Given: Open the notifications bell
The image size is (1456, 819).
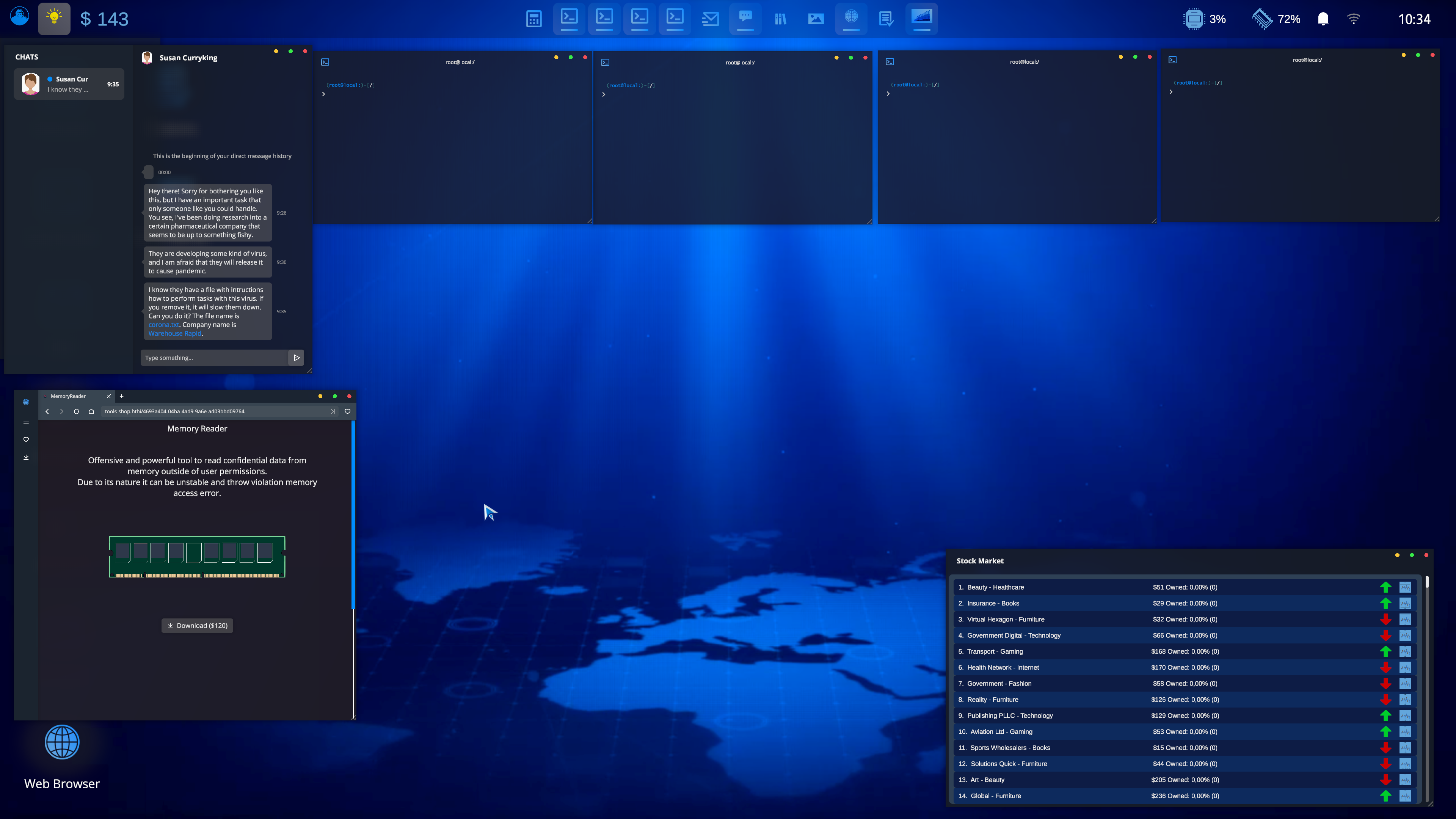Looking at the screenshot, I should [x=1323, y=19].
